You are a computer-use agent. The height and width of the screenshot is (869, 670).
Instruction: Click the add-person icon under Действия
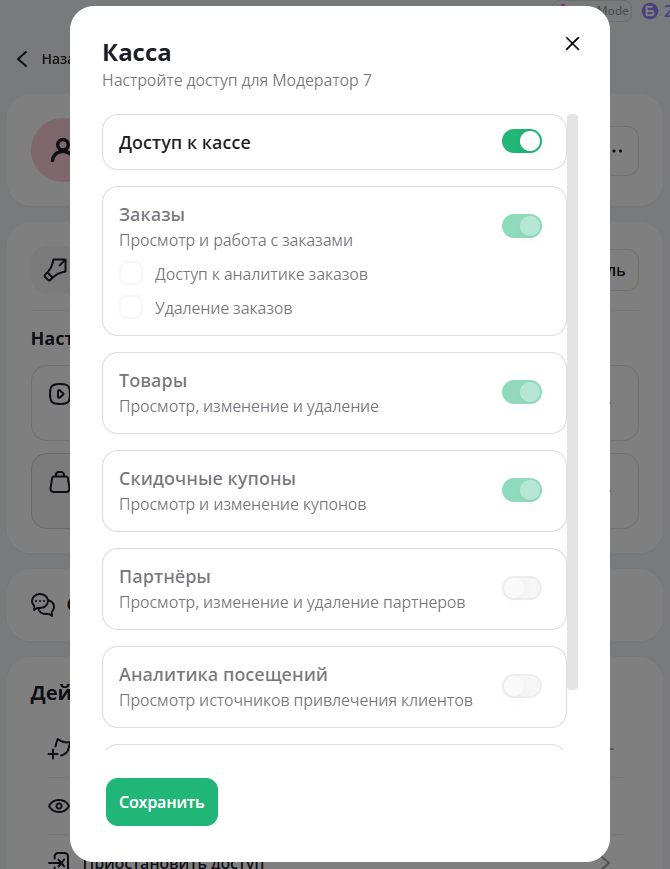click(57, 749)
